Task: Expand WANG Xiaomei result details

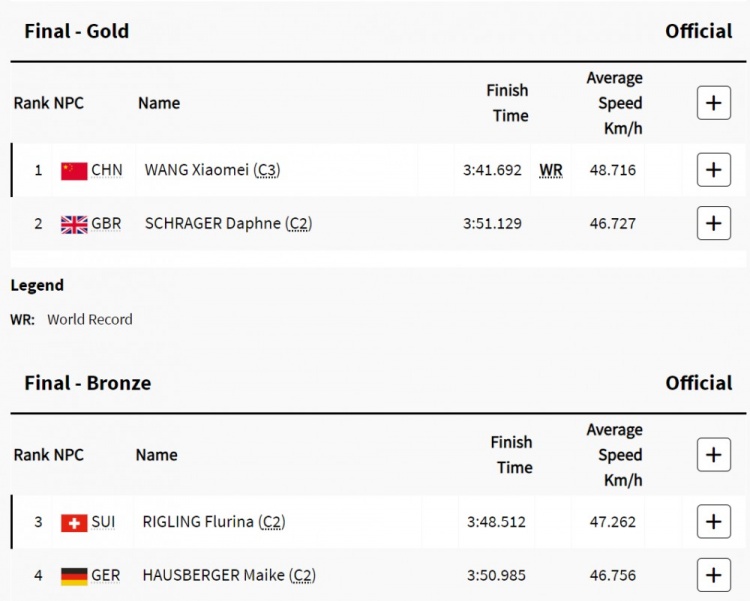Action: coord(714,170)
